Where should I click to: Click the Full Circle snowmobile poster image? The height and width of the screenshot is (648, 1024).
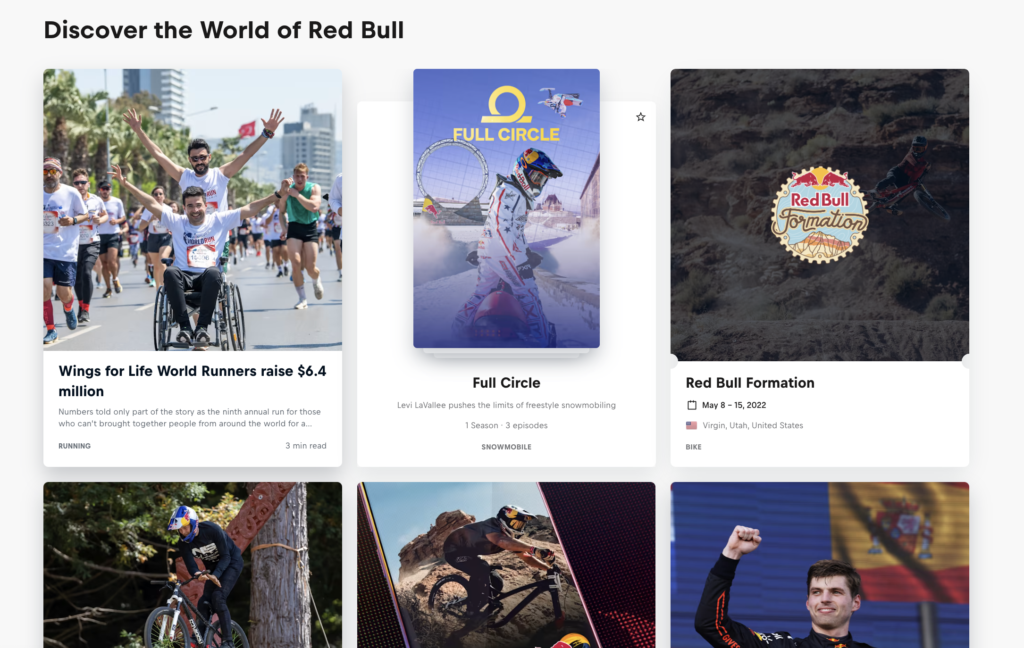pos(506,208)
